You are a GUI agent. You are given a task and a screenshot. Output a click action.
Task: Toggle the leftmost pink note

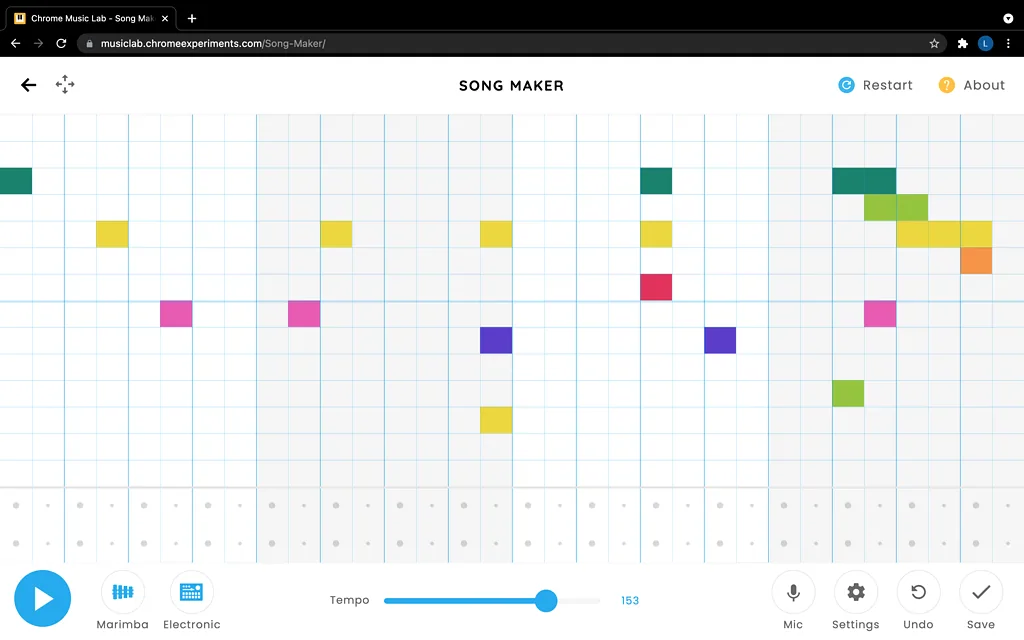[176, 313]
